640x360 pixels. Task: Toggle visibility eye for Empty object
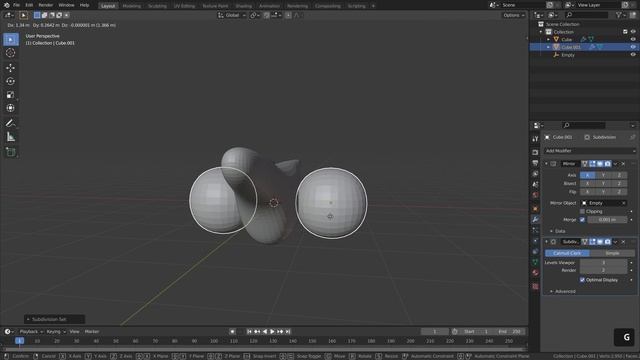tap(633, 55)
